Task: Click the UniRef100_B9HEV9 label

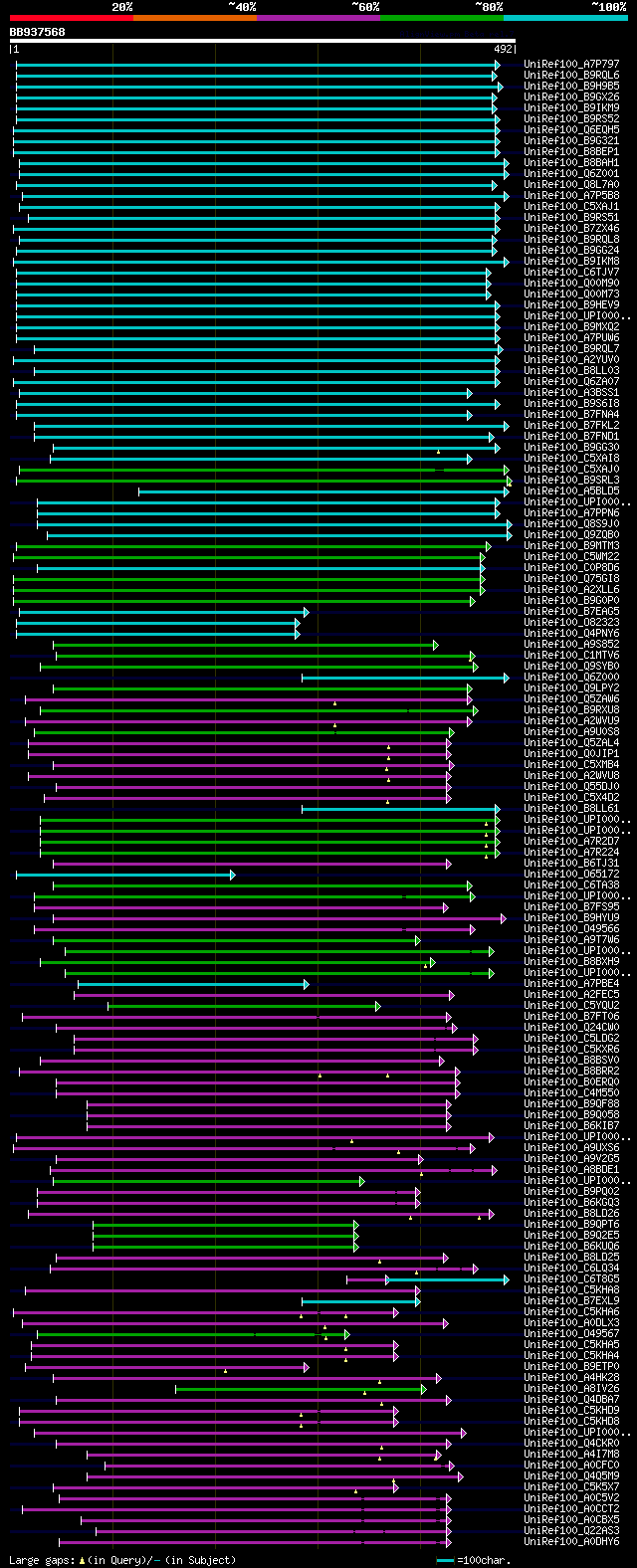Action: pos(571,304)
